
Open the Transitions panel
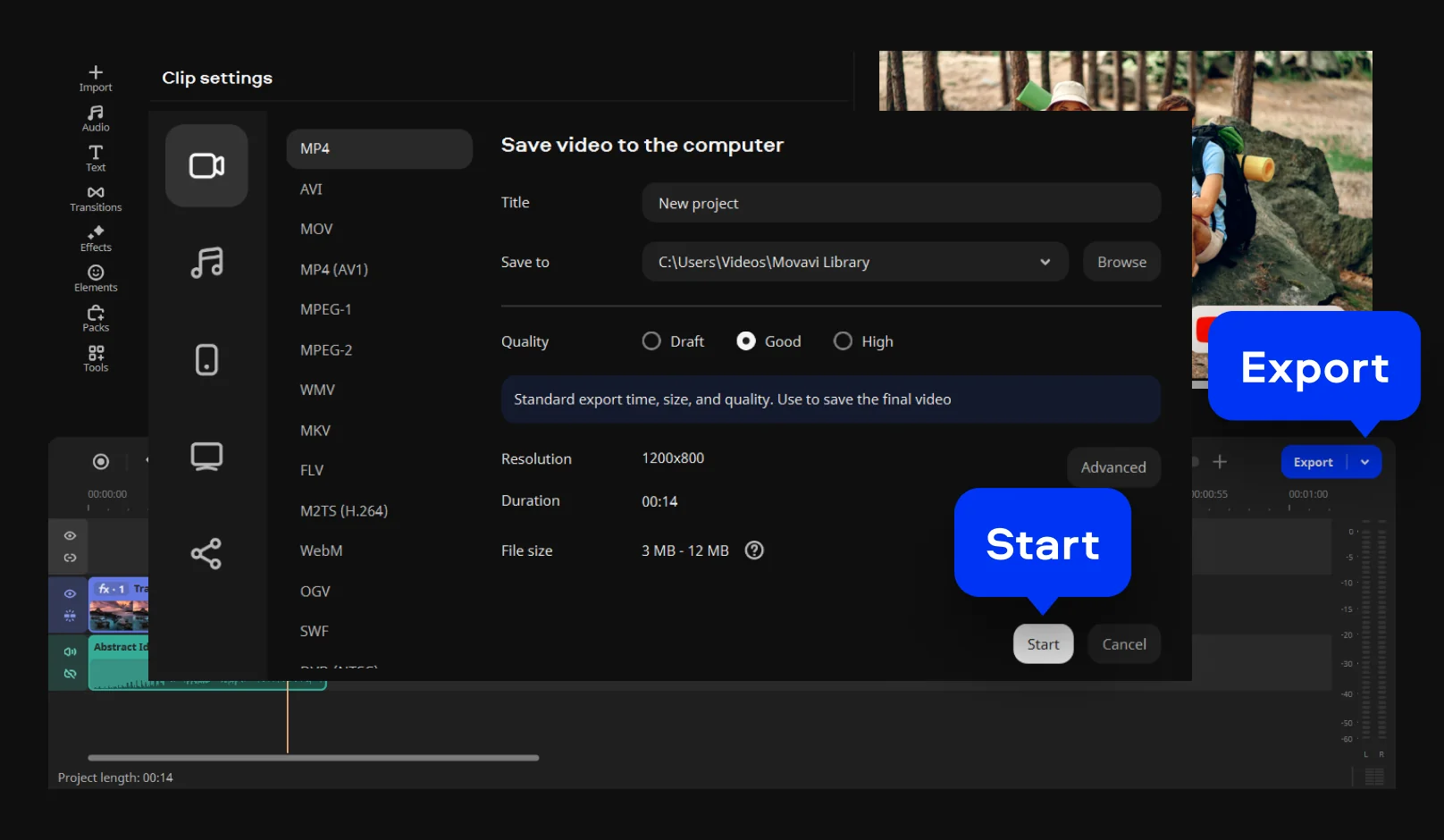pos(96,199)
